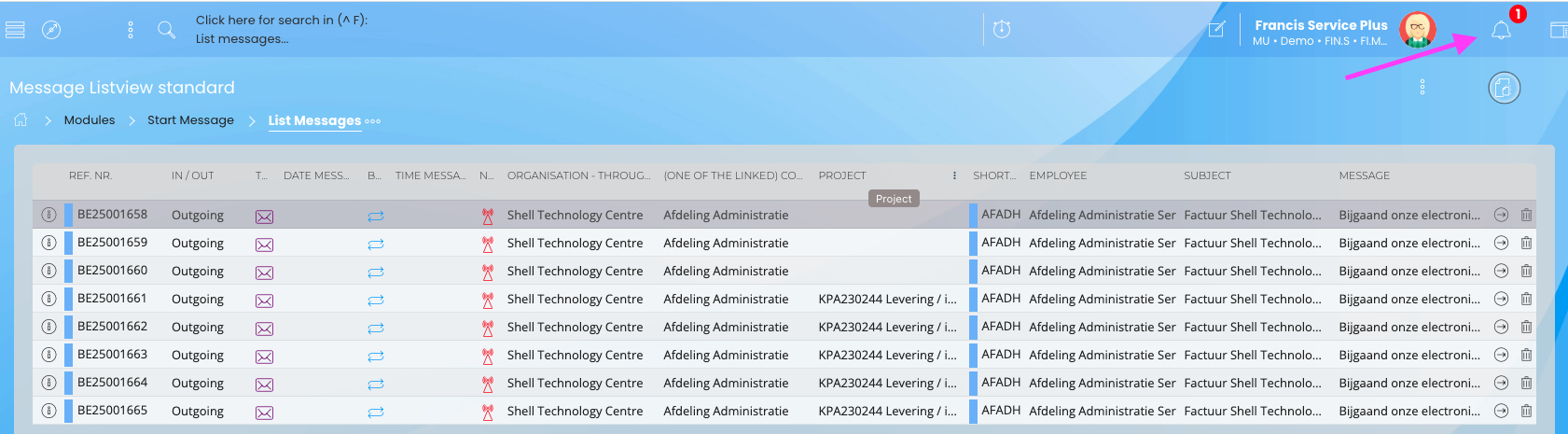Open arrow button for row BE25001661
Viewport: 1568px width, 434px height.
pos(1501,299)
